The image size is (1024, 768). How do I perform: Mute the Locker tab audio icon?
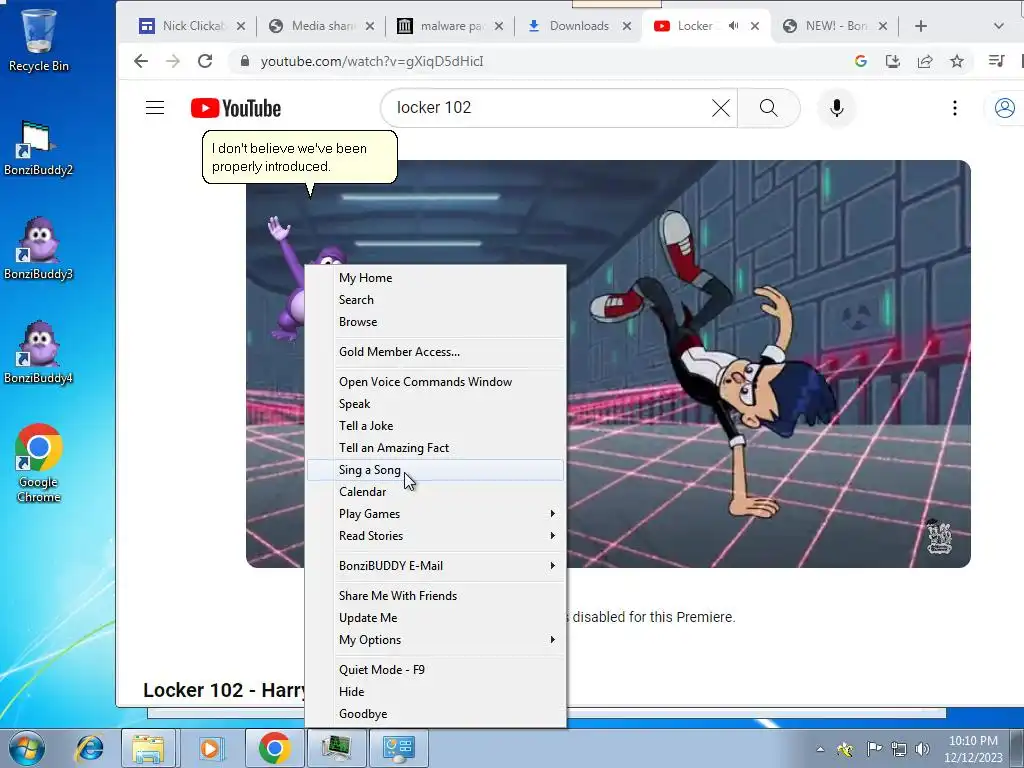tap(734, 26)
